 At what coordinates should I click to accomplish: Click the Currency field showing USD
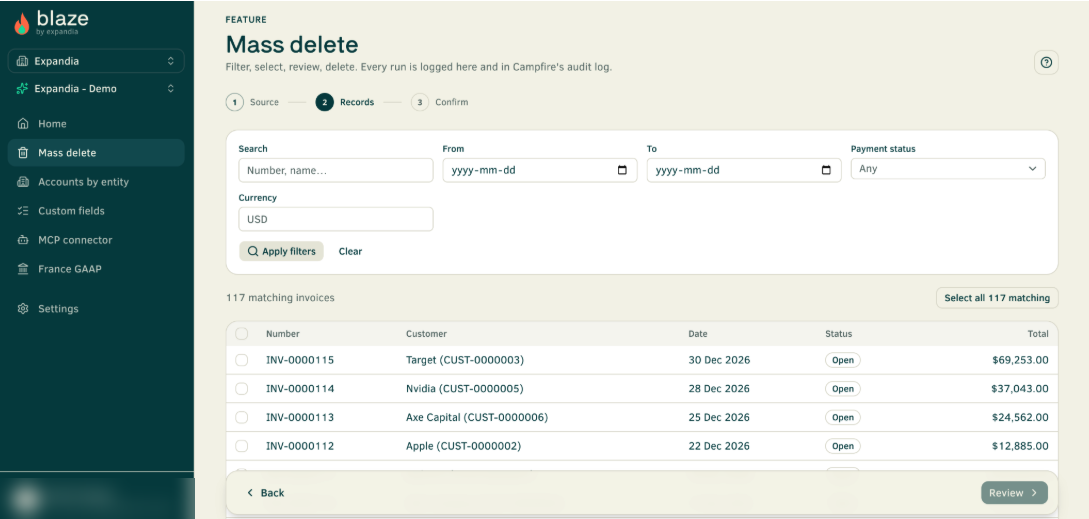[335, 219]
